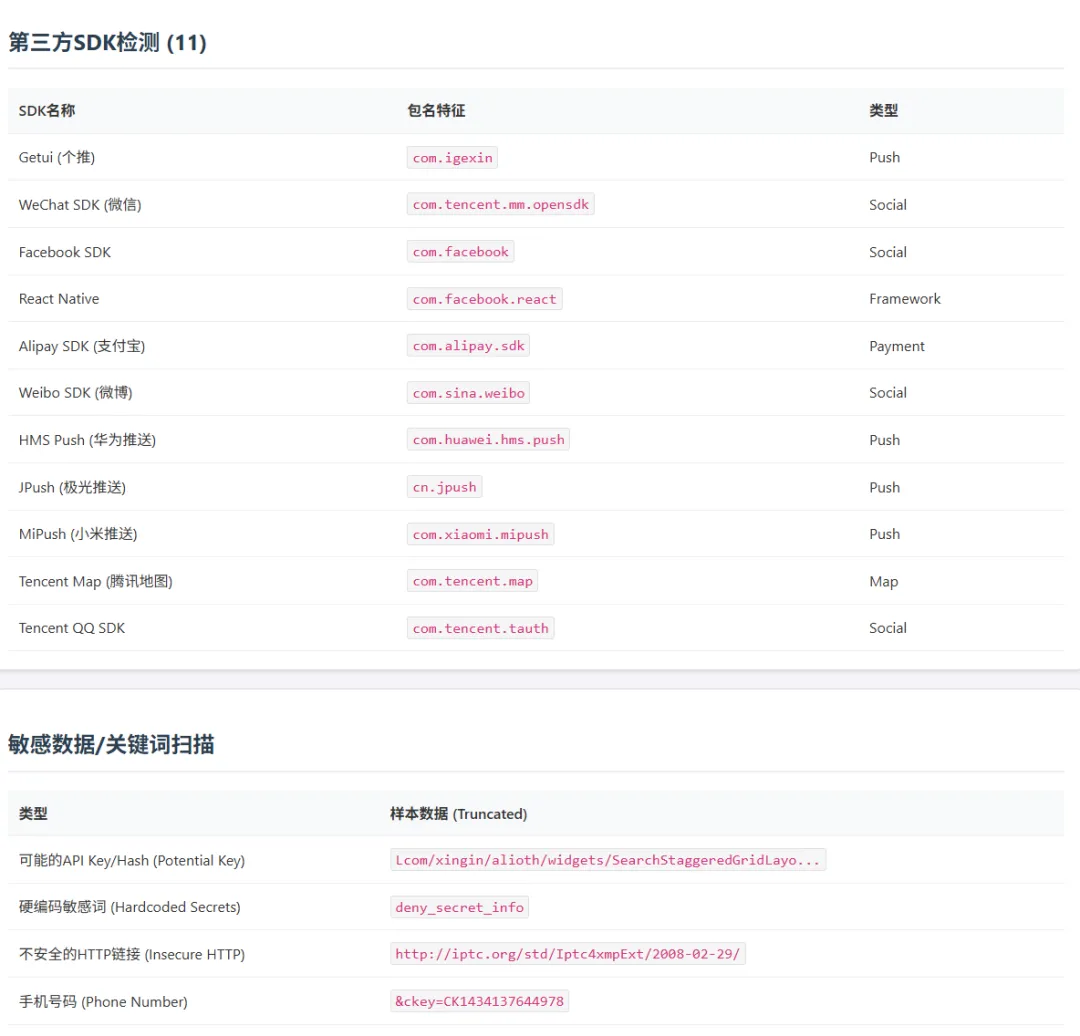Viewport: 1080px width, 1036px height.
Task: Click Social type in the Facebook SDK row
Action: pos(888,252)
